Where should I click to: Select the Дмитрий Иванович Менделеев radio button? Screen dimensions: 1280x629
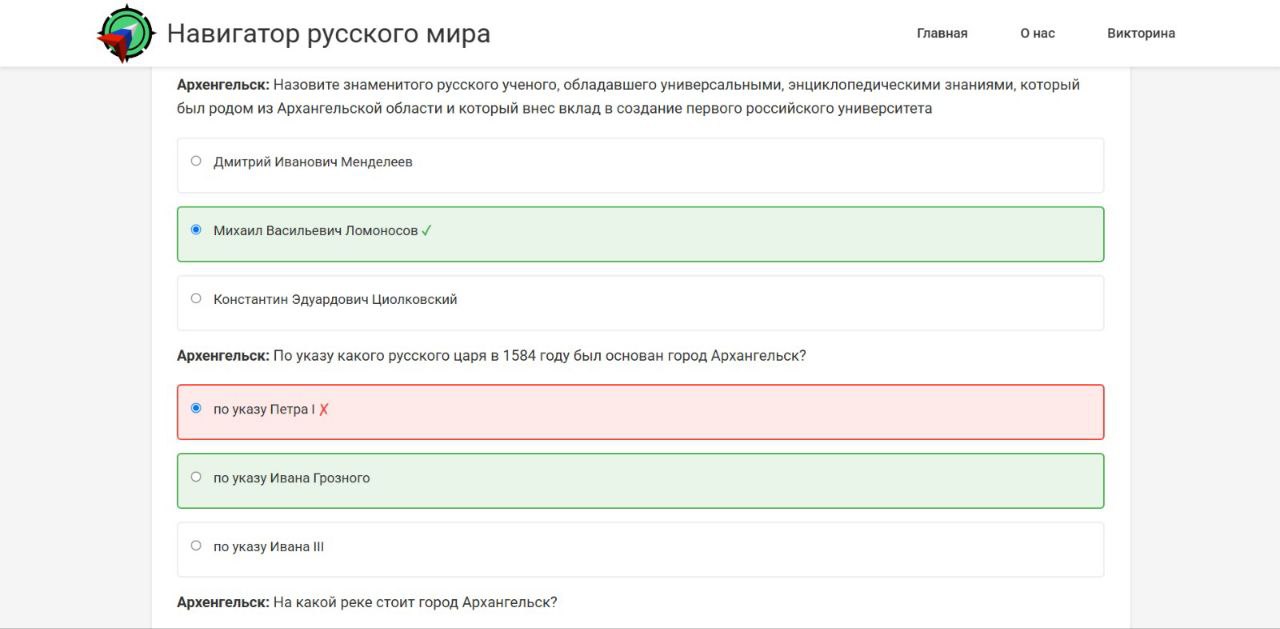pos(196,161)
